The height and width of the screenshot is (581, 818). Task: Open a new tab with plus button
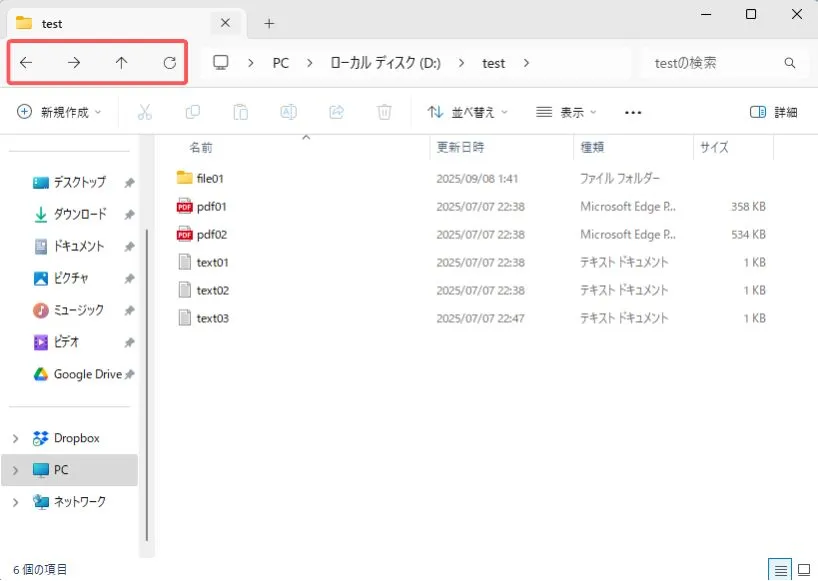coord(269,23)
